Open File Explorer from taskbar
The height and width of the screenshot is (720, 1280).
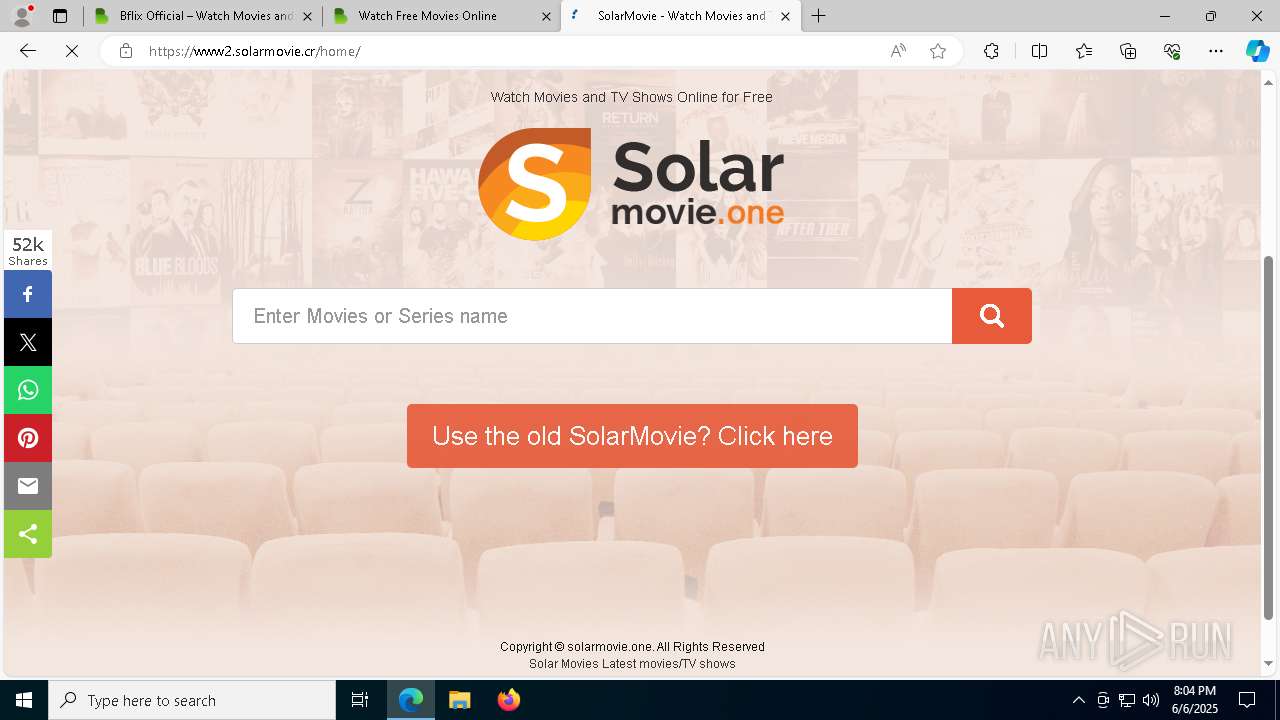(x=459, y=700)
